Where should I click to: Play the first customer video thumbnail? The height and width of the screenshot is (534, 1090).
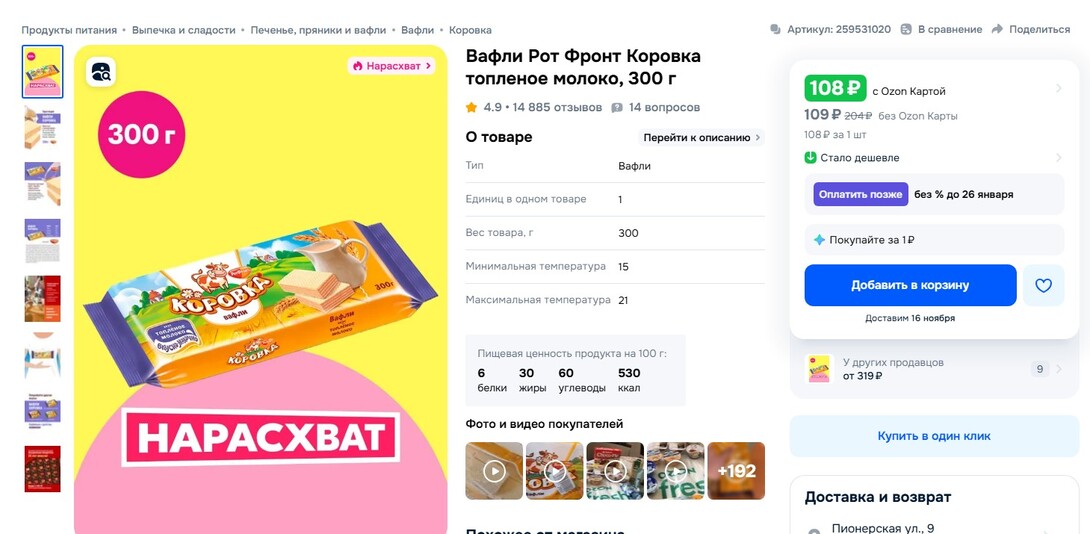pos(494,471)
